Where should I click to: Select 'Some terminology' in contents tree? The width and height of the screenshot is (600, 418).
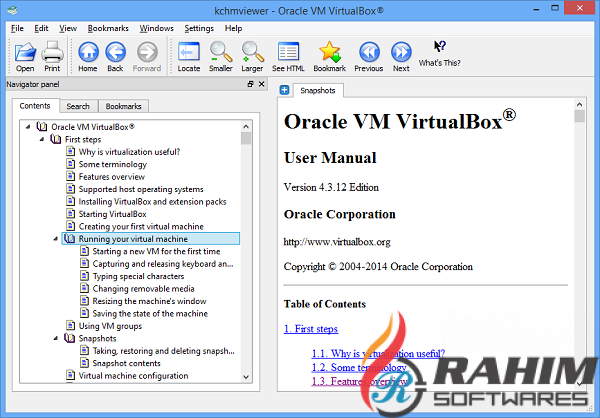(112, 164)
